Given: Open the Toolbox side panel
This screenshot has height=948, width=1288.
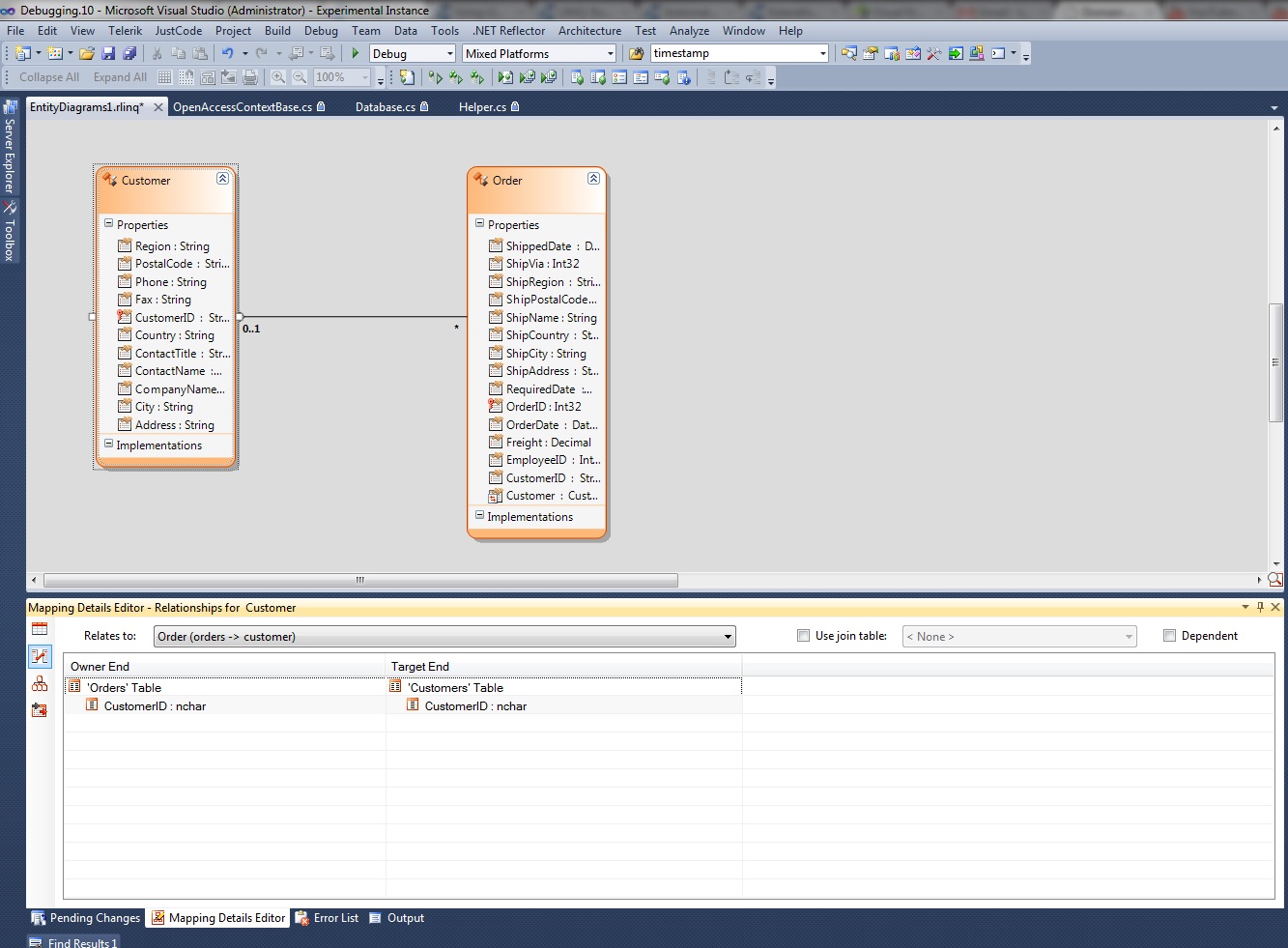Looking at the screenshot, I should coord(10,231).
